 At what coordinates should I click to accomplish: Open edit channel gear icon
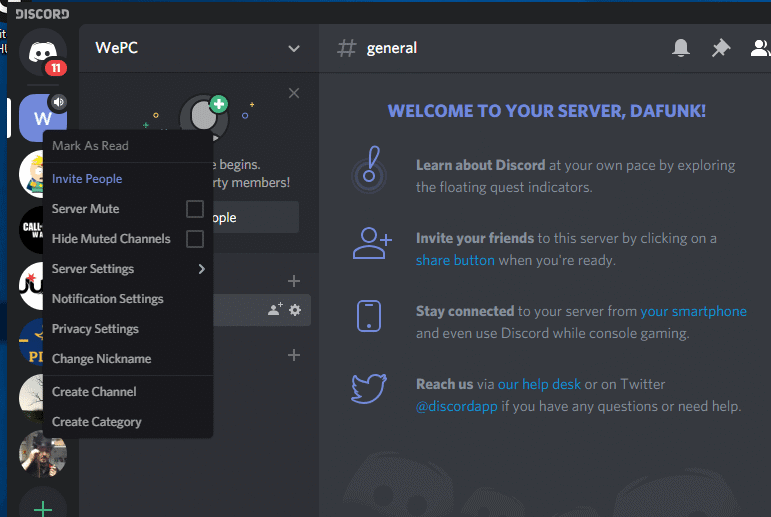(295, 310)
